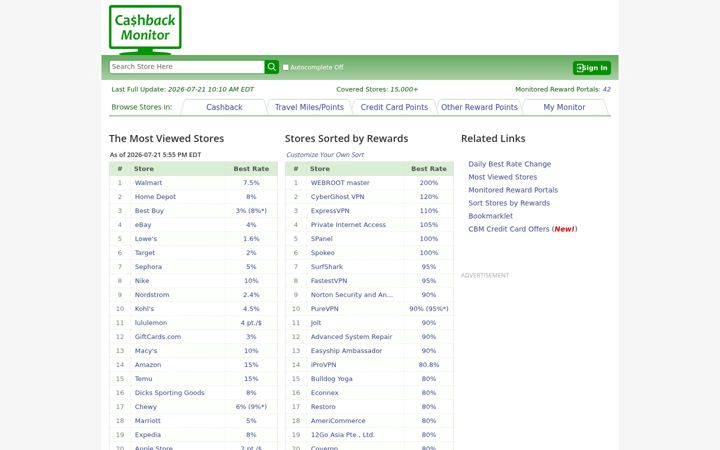The image size is (720, 450).
Task: Open the Easyship Ambassador link
Action: click(346, 351)
